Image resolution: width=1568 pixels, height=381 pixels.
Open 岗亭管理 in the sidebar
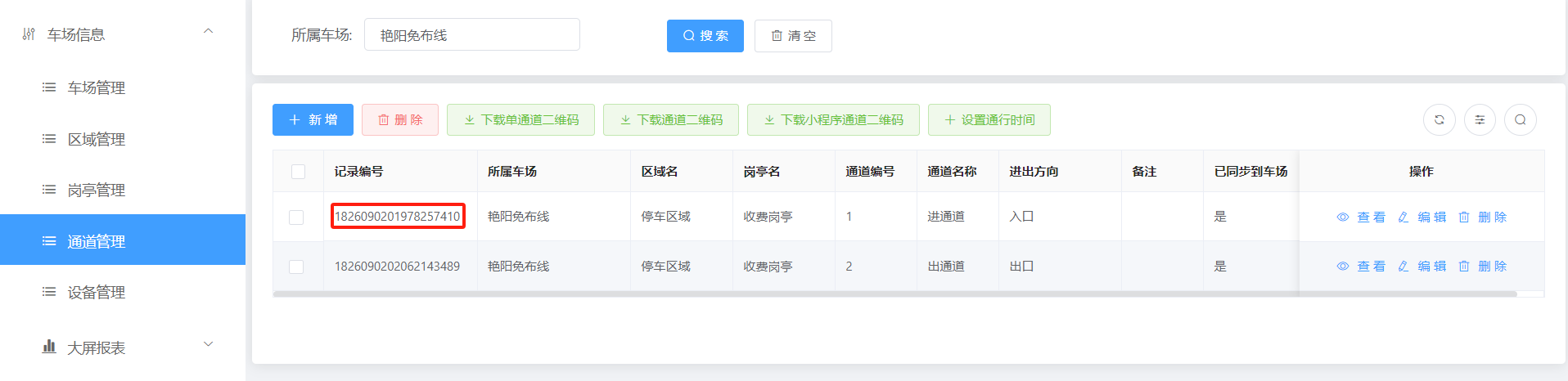[123, 190]
